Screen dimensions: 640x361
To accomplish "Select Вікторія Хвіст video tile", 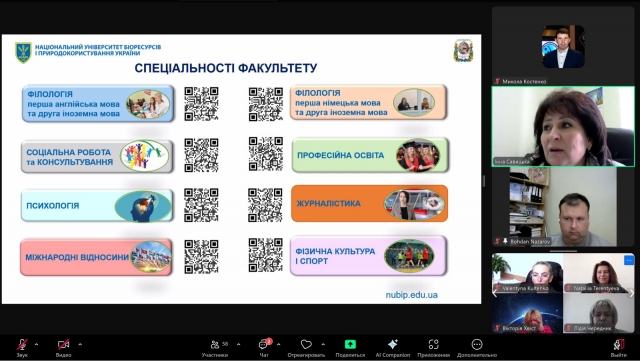I will click(527, 313).
